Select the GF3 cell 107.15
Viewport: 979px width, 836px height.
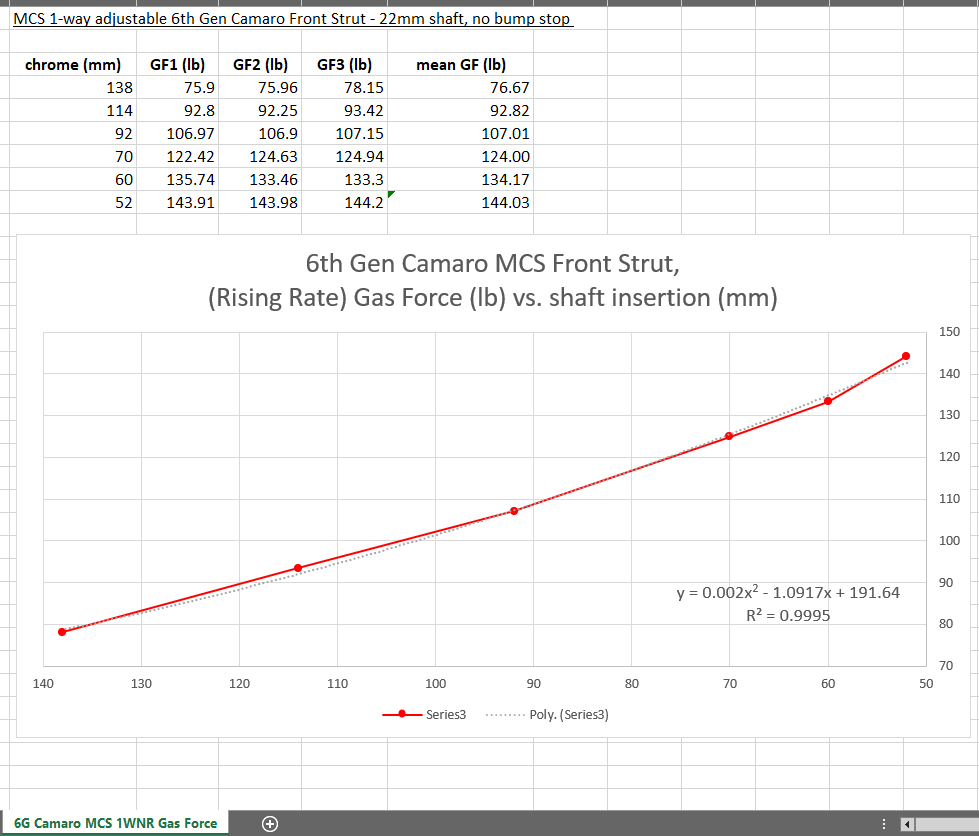(344, 134)
